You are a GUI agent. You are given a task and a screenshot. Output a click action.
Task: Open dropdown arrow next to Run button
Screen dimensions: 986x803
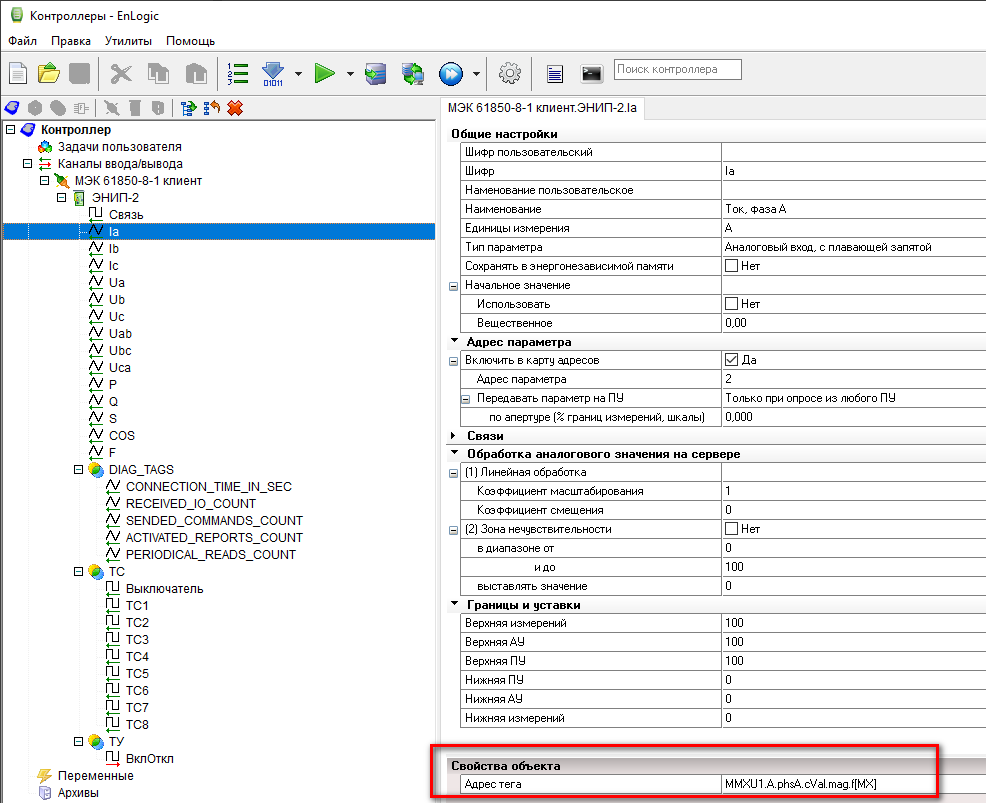click(x=350, y=73)
